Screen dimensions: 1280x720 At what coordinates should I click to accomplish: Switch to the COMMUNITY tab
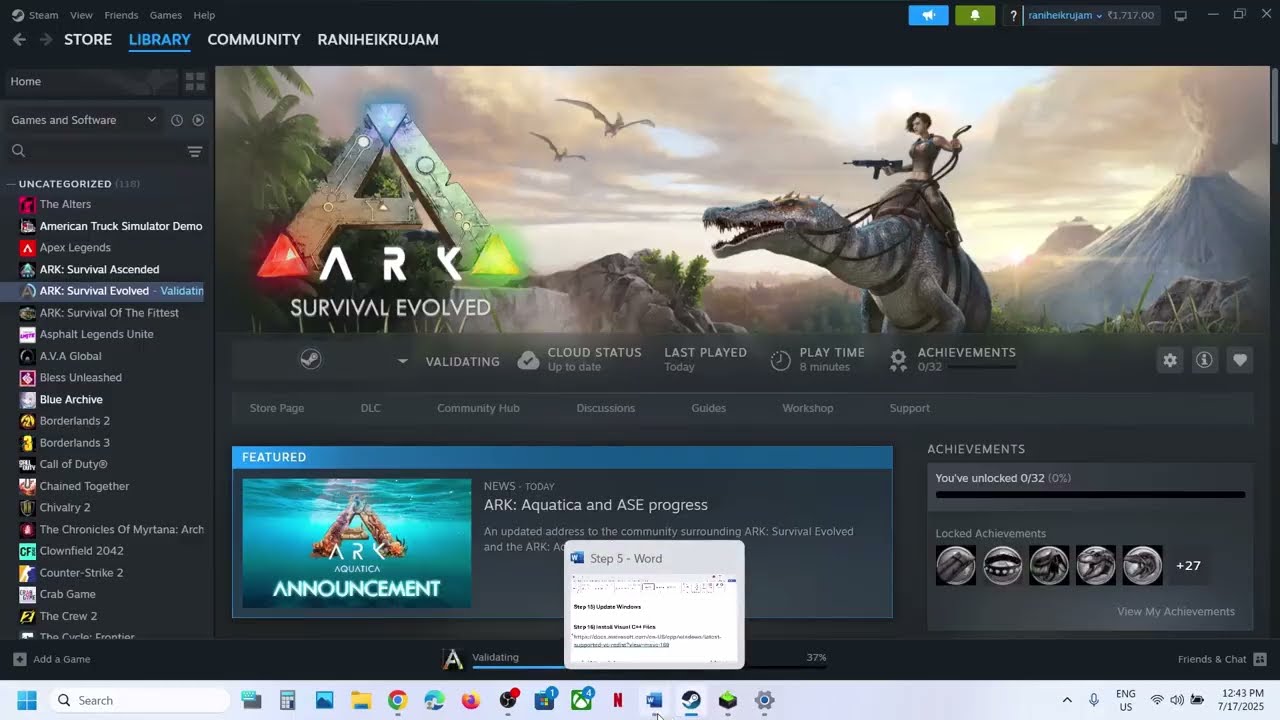tap(254, 39)
